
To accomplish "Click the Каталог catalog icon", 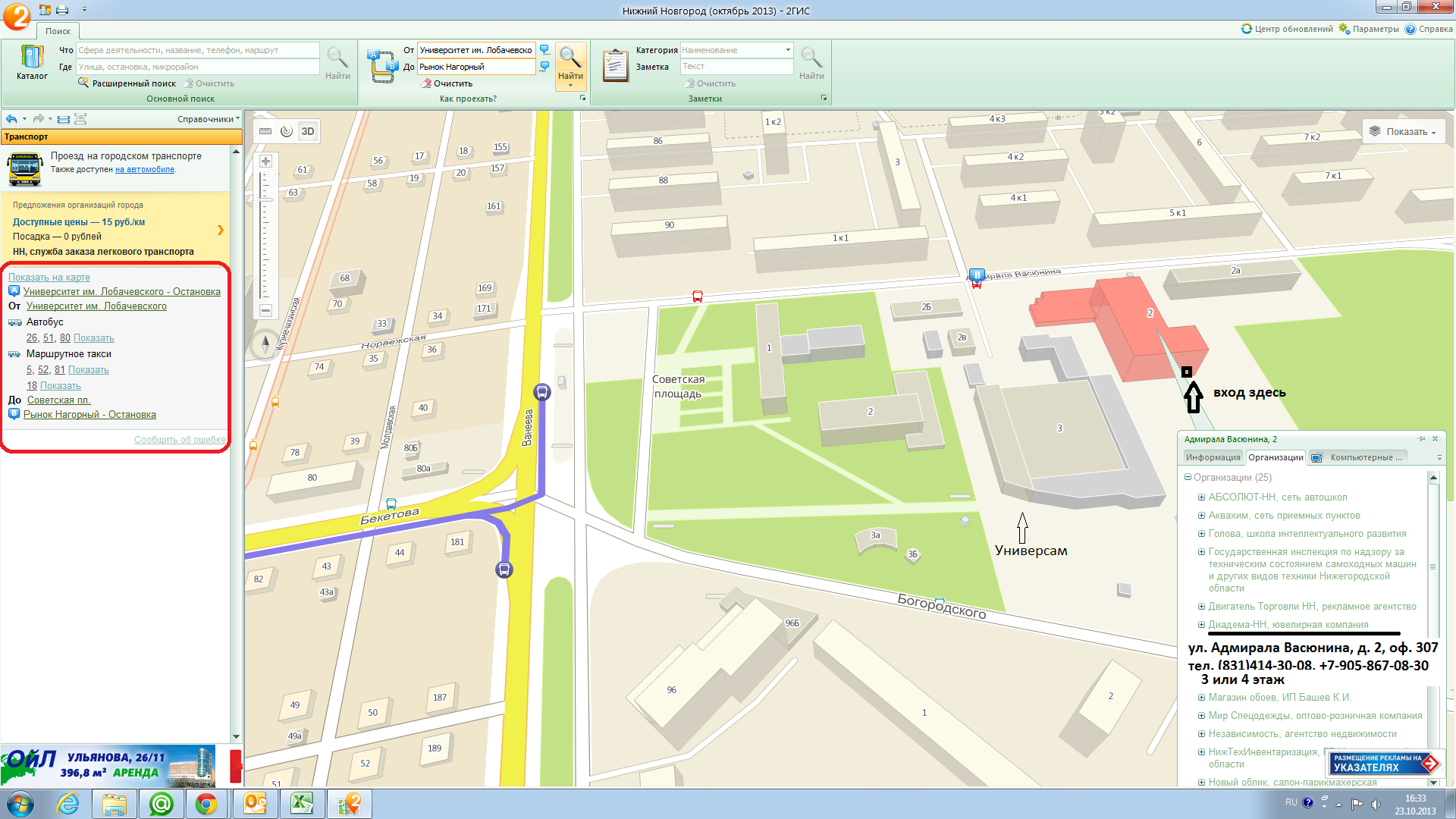I will tap(32, 62).
